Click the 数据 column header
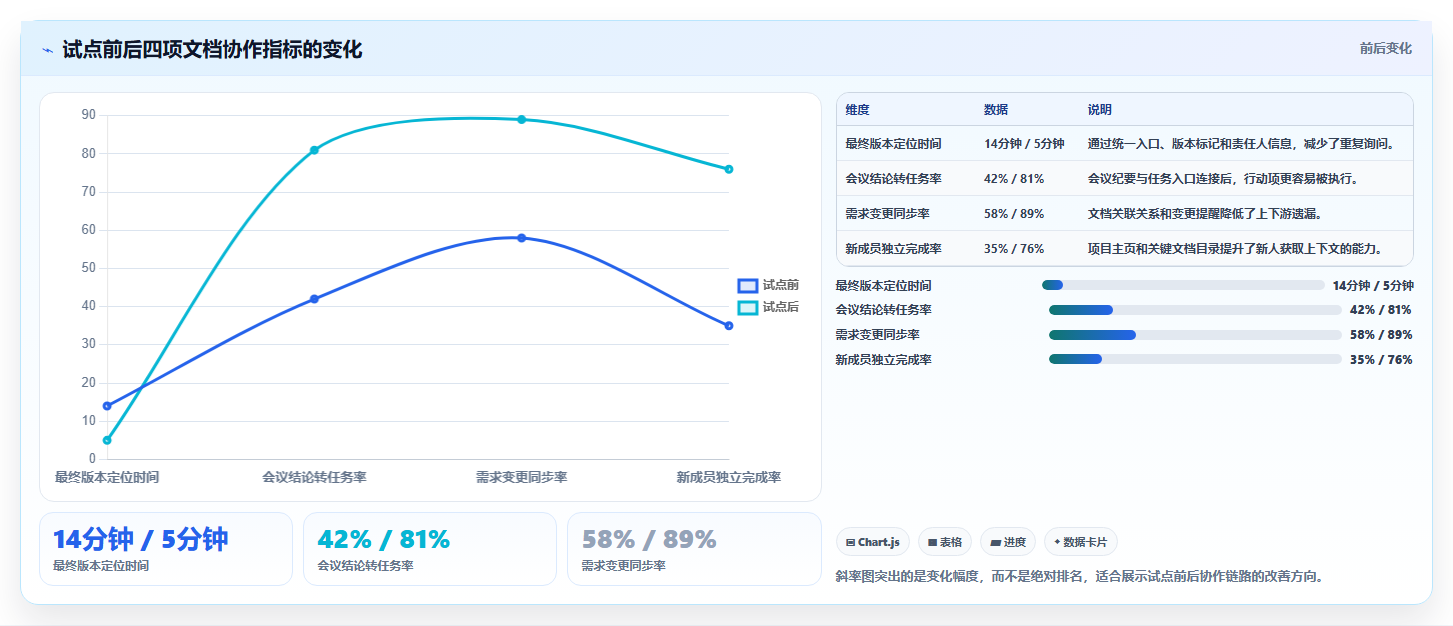 [996, 110]
